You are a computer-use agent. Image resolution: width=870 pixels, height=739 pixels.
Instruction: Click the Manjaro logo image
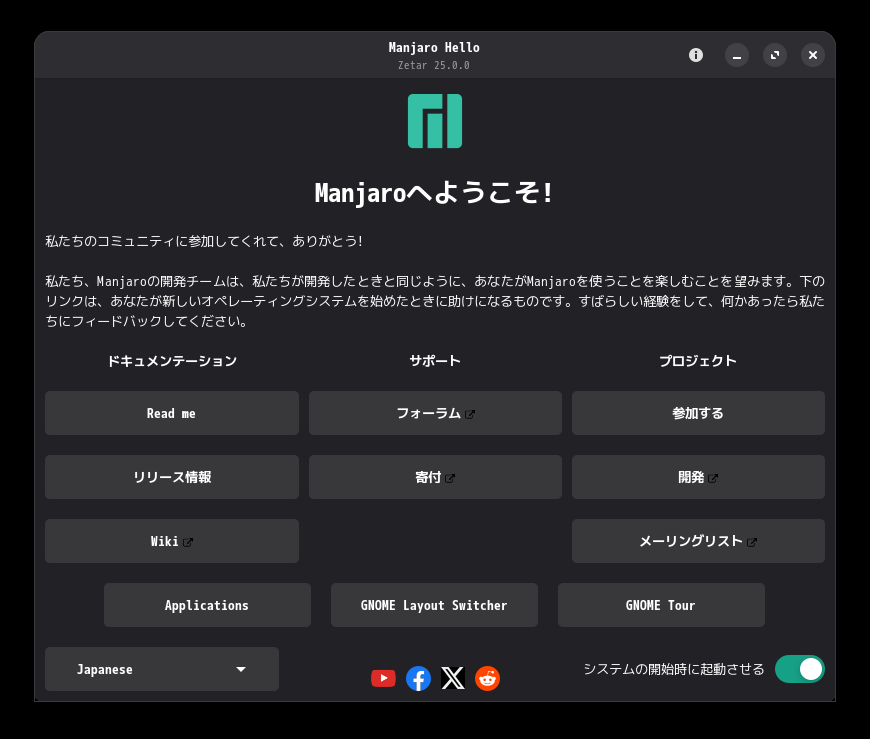pos(435,121)
